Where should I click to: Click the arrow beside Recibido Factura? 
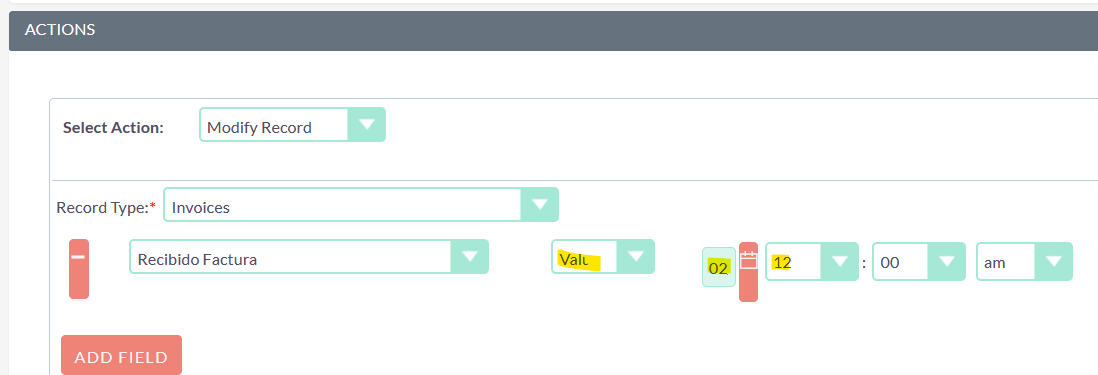coord(469,256)
